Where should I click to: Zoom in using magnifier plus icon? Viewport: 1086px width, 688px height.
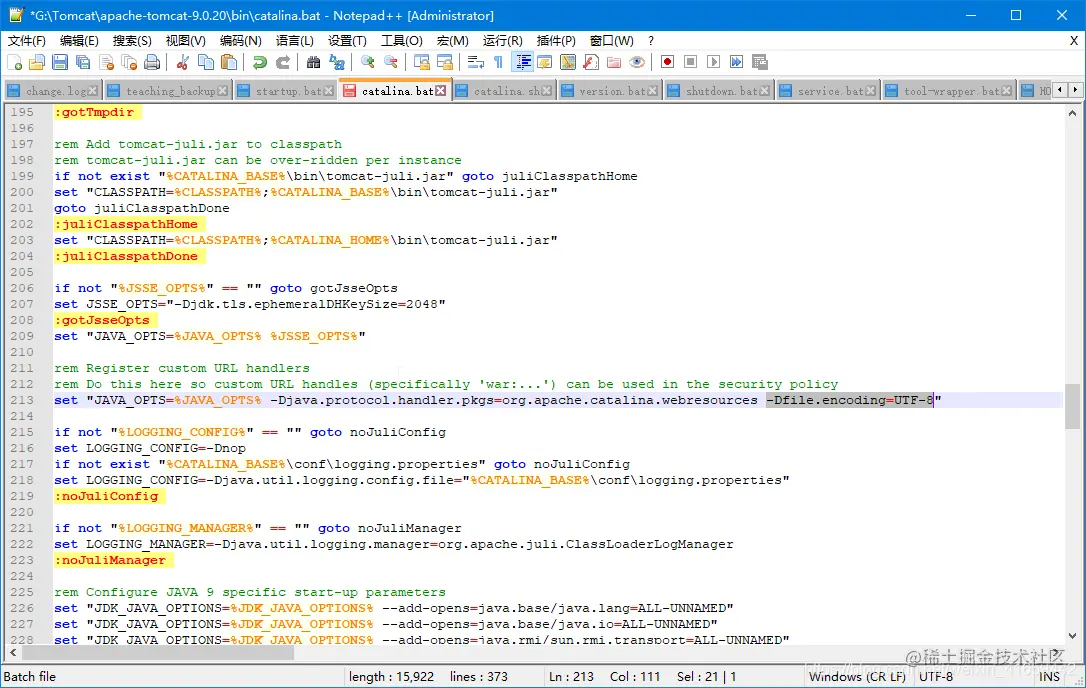(x=368, y=62)
